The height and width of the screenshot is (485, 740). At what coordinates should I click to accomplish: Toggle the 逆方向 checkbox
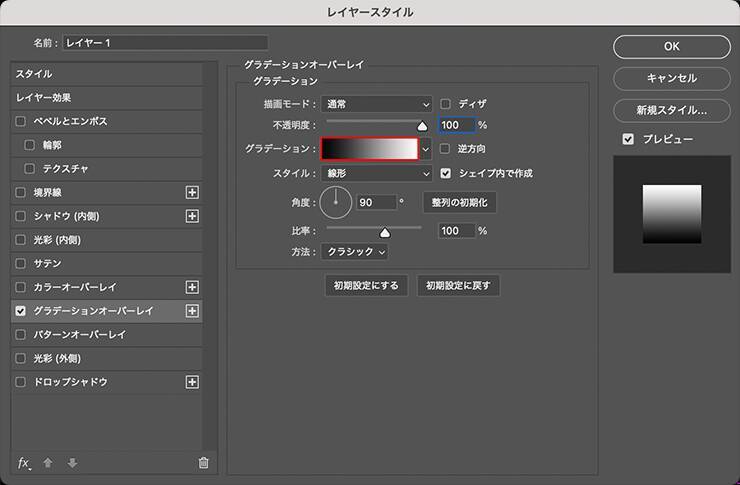[446, 149]
